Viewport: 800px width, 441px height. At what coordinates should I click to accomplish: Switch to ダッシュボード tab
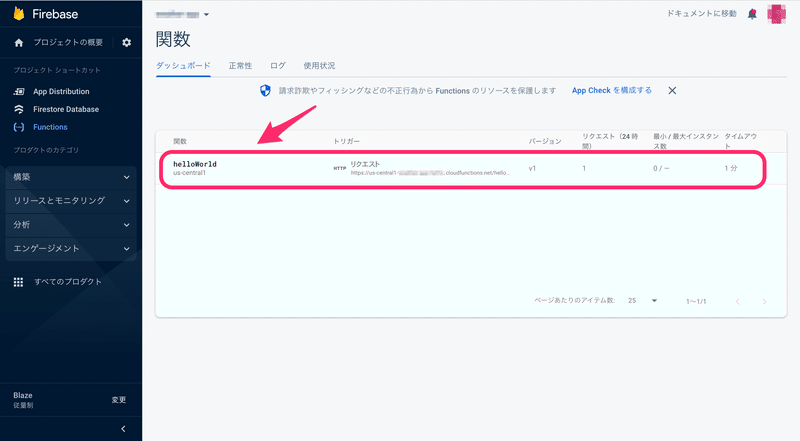pyautogui.click(x=183, y=65)
